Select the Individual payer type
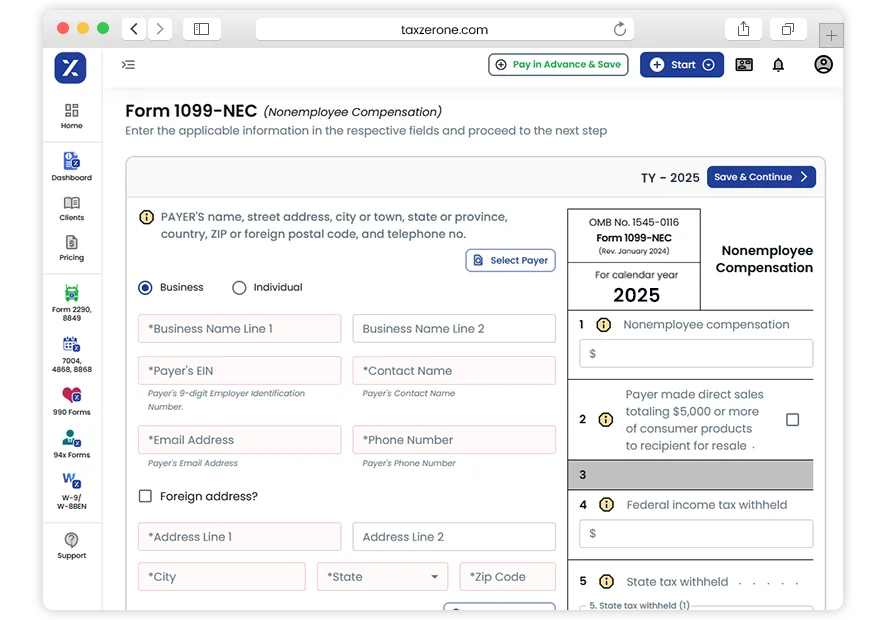885x620 pixels. pyautogui.click(x=239, y=286)
